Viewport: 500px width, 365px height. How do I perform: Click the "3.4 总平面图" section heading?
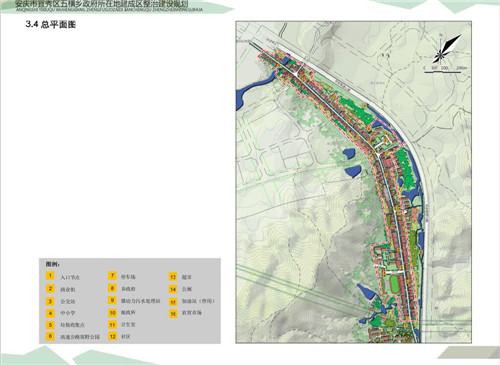coord(51,24)
